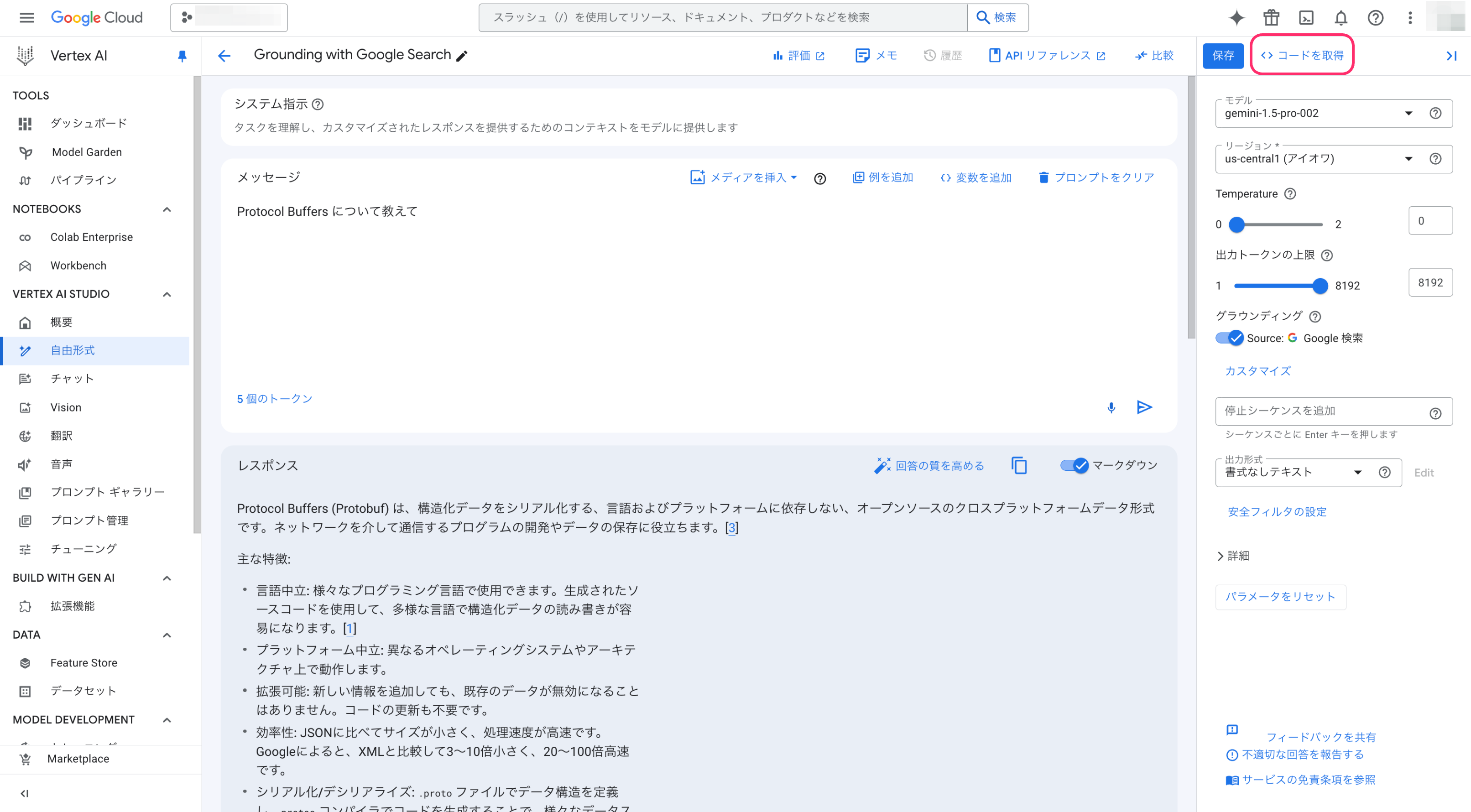Open Model Garden from the sidebar
1471x812 pixels.
click(86, 152)
